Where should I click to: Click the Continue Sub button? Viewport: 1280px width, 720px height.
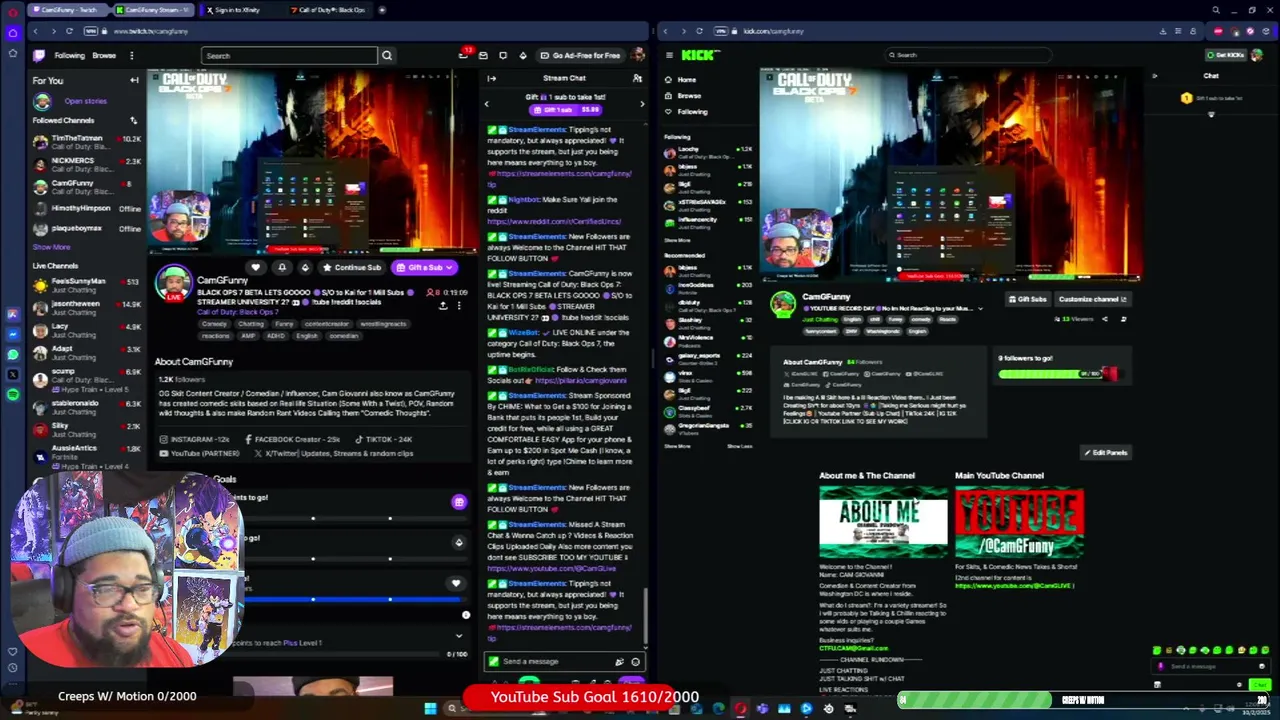point(352,267)
